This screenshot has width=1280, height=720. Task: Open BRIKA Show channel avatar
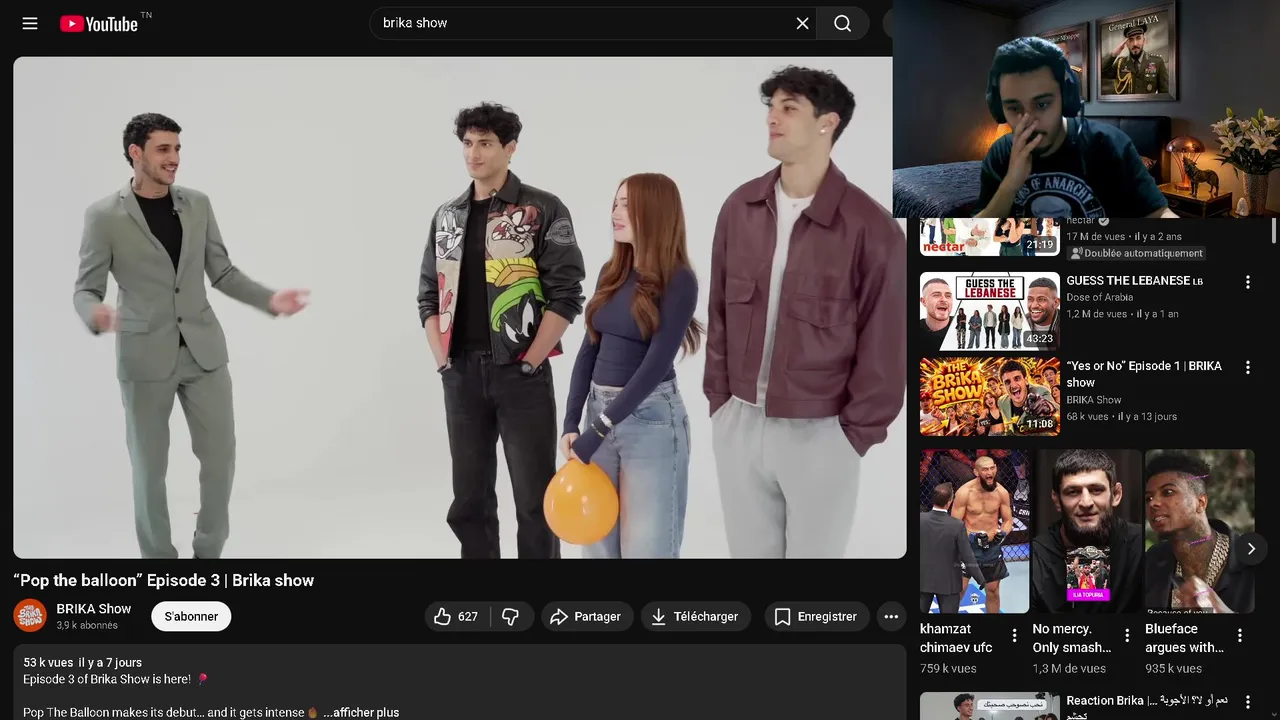click(30, 616)
